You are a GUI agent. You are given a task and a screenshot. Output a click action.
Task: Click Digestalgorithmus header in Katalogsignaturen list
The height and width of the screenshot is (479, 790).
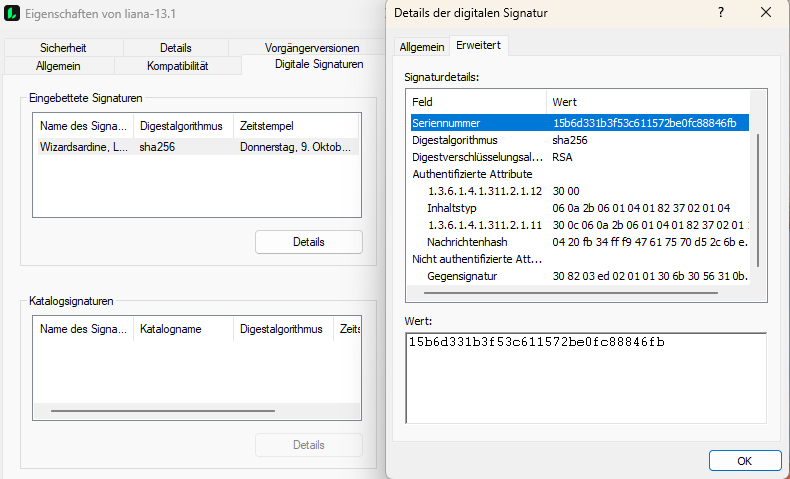pos(283,329)
